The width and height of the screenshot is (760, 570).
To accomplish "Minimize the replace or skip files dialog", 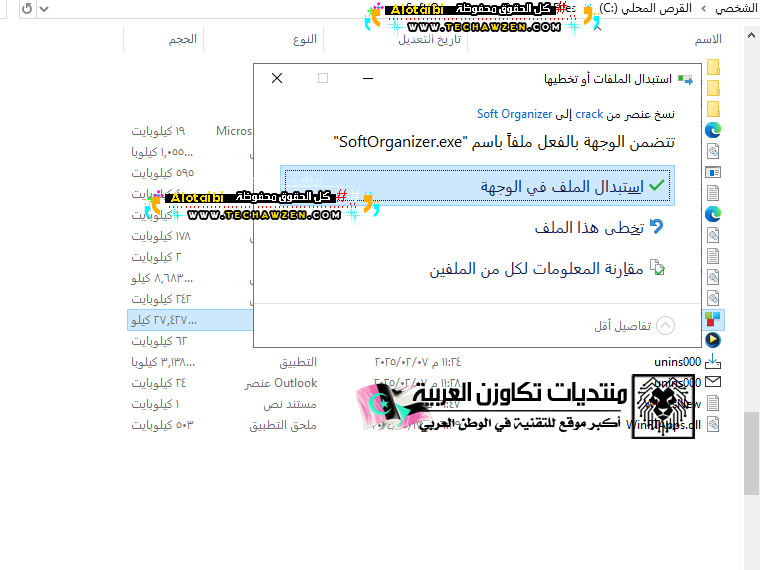I will [368, 78].
